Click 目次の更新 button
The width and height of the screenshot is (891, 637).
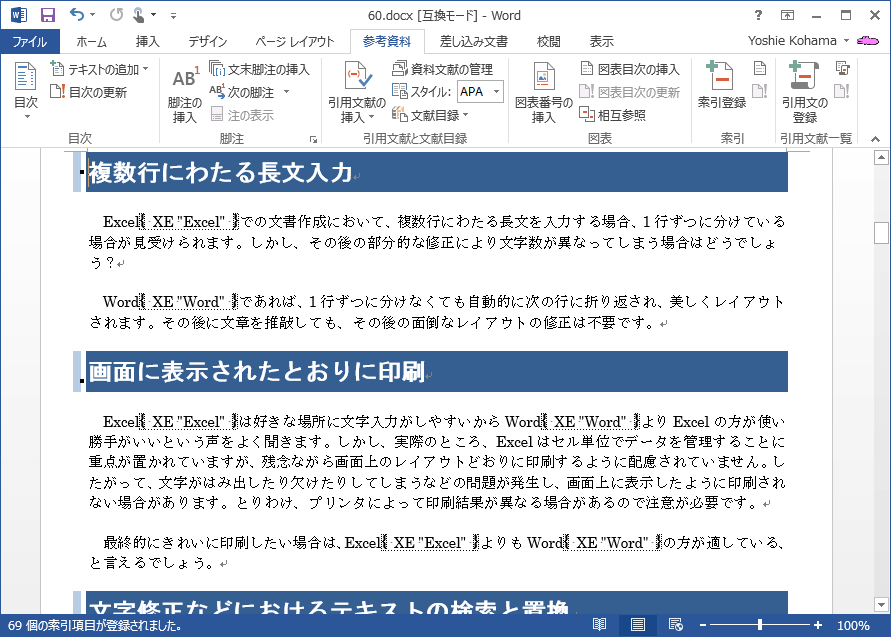click(89, 92)
